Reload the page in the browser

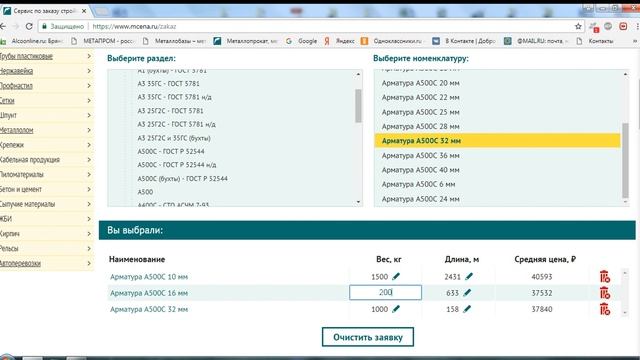point(29,26)
